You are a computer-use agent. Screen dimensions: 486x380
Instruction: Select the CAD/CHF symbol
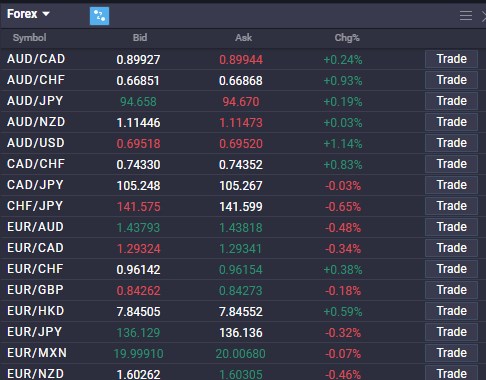36,164
